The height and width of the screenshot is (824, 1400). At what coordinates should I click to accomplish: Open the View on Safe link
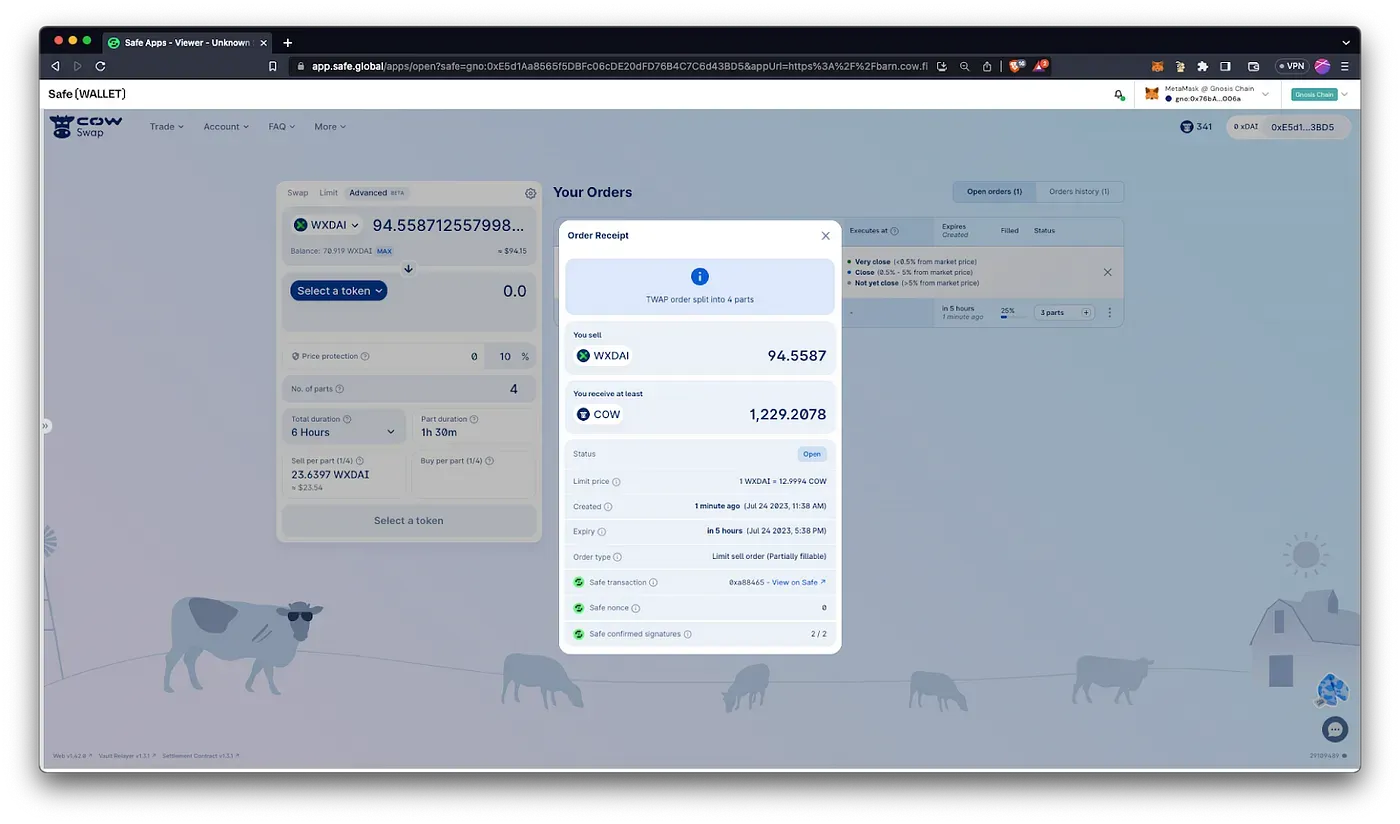point(799,582)
